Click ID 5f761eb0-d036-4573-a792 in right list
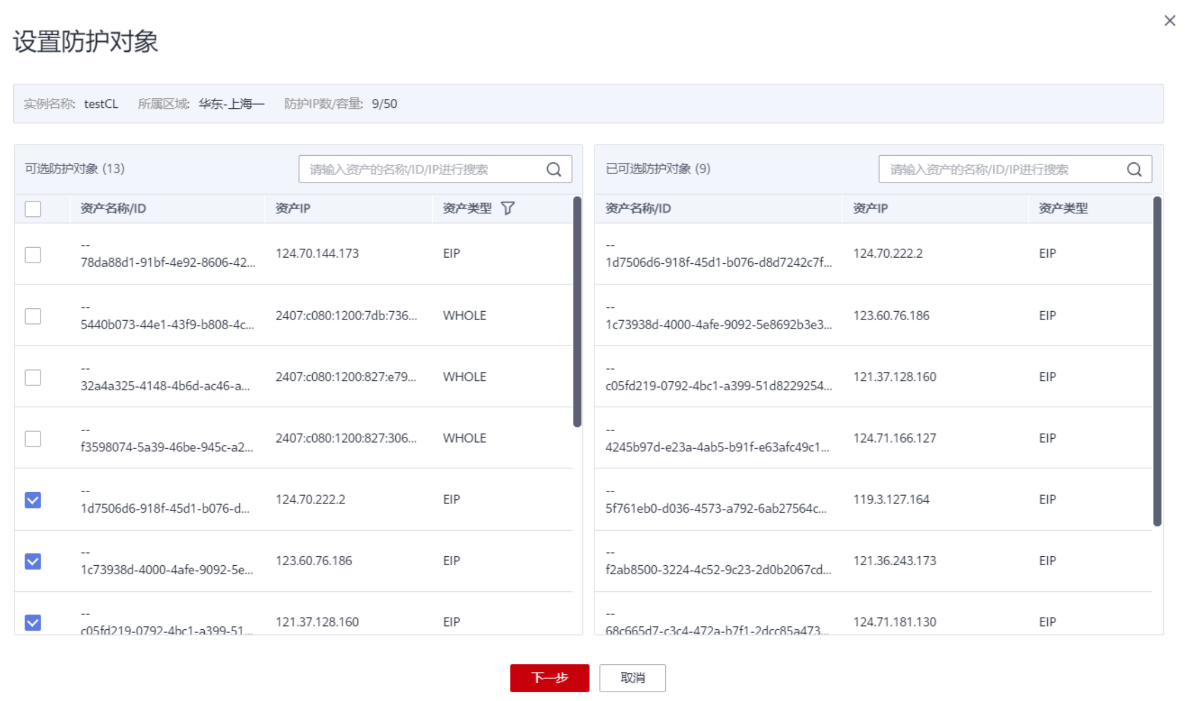 click(716, 509)
